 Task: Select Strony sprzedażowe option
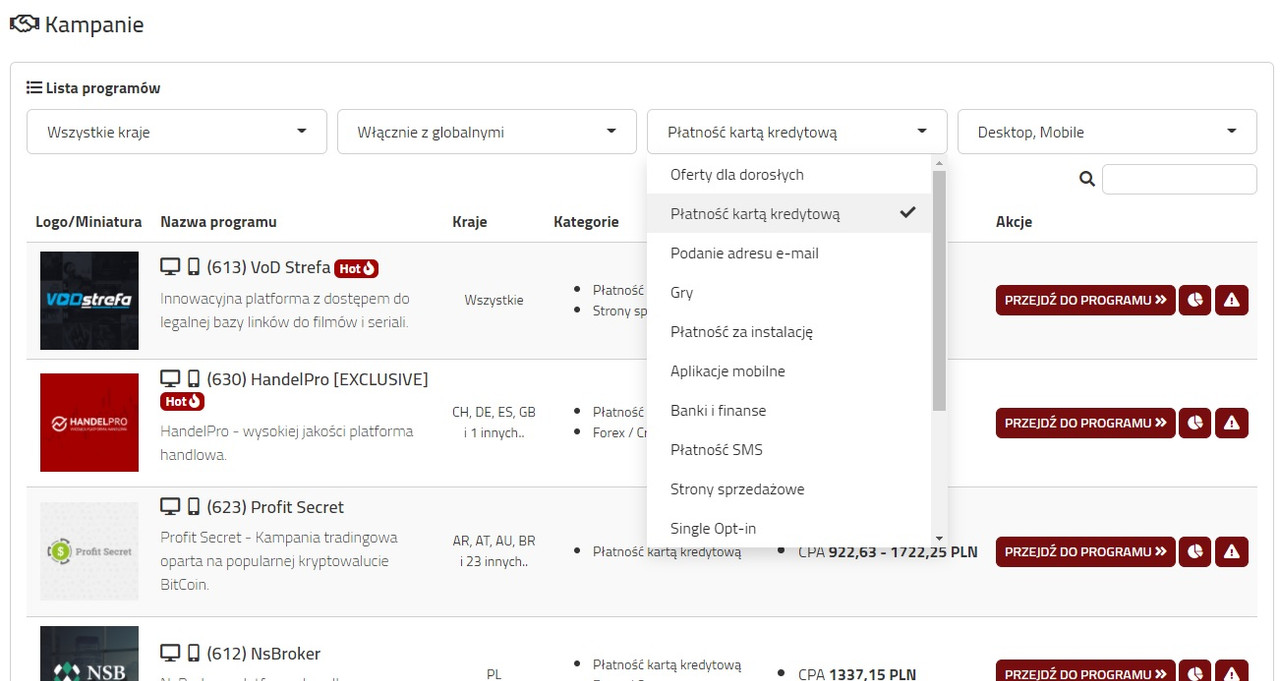click(x=789, y=489)
